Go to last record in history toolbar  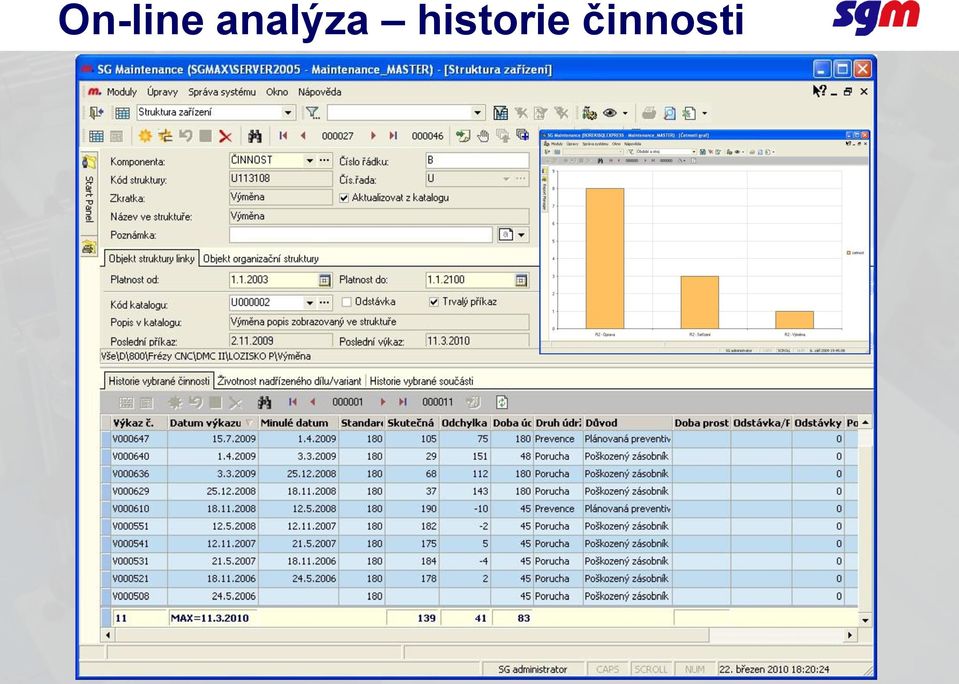[x=403, y=402]
